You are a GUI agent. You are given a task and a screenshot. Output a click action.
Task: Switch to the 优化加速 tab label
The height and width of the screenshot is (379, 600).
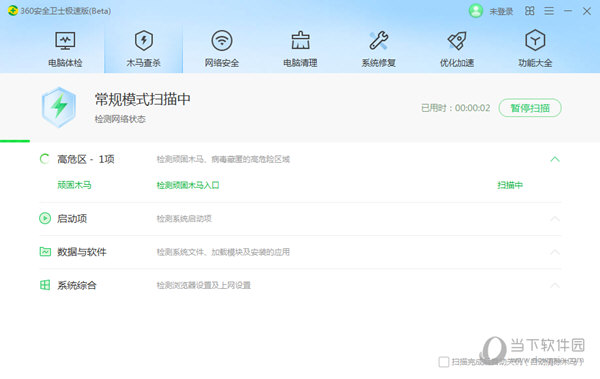click(x=457, y=63)
